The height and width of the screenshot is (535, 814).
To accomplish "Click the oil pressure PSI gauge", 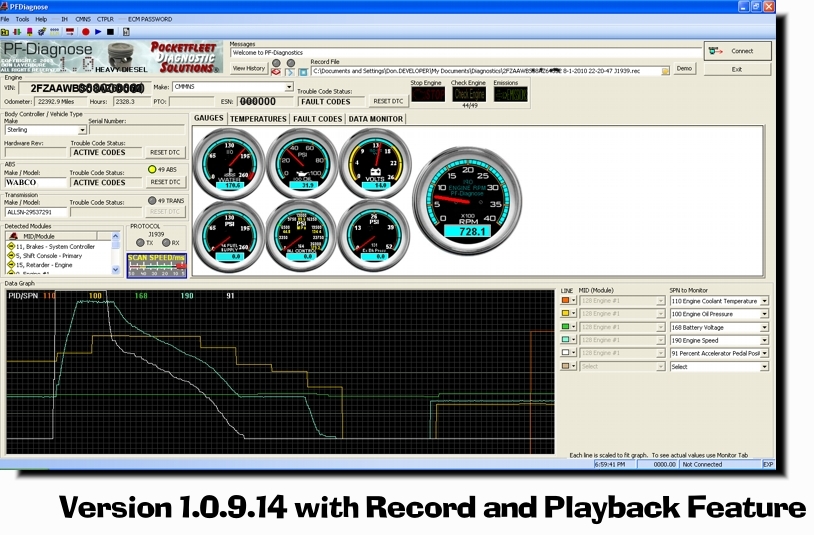I will tap(302, 163).
